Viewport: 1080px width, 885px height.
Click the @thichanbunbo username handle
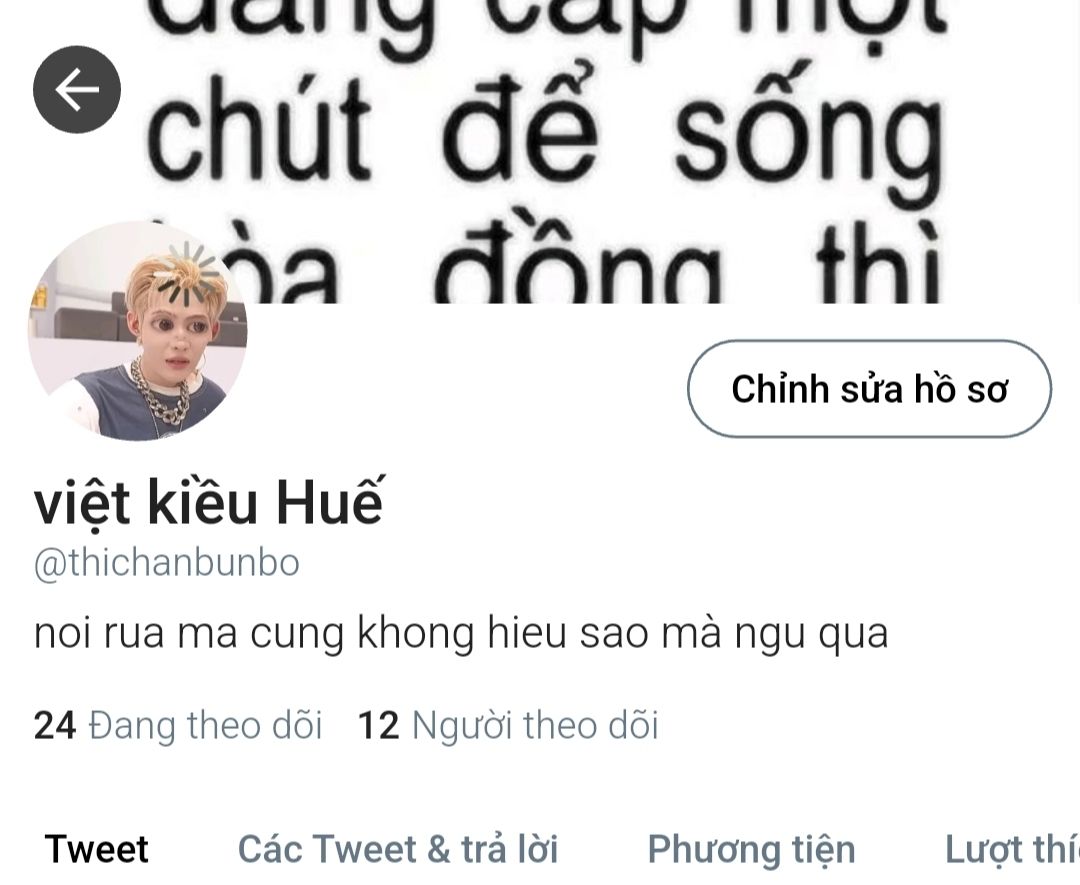point(167,563)
